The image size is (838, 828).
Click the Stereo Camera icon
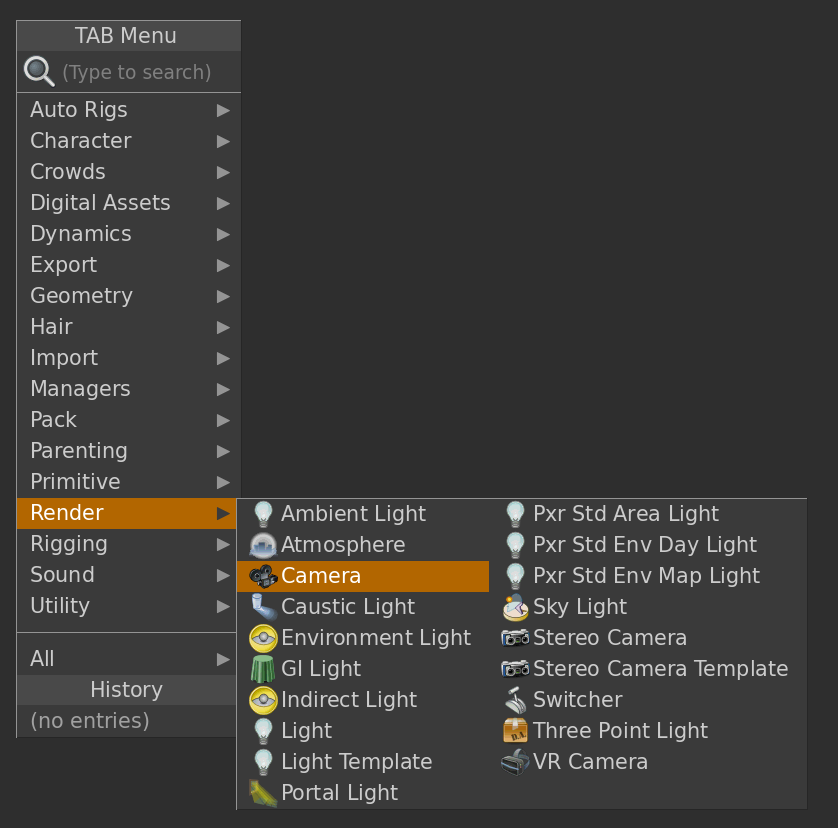coord(515,638)
